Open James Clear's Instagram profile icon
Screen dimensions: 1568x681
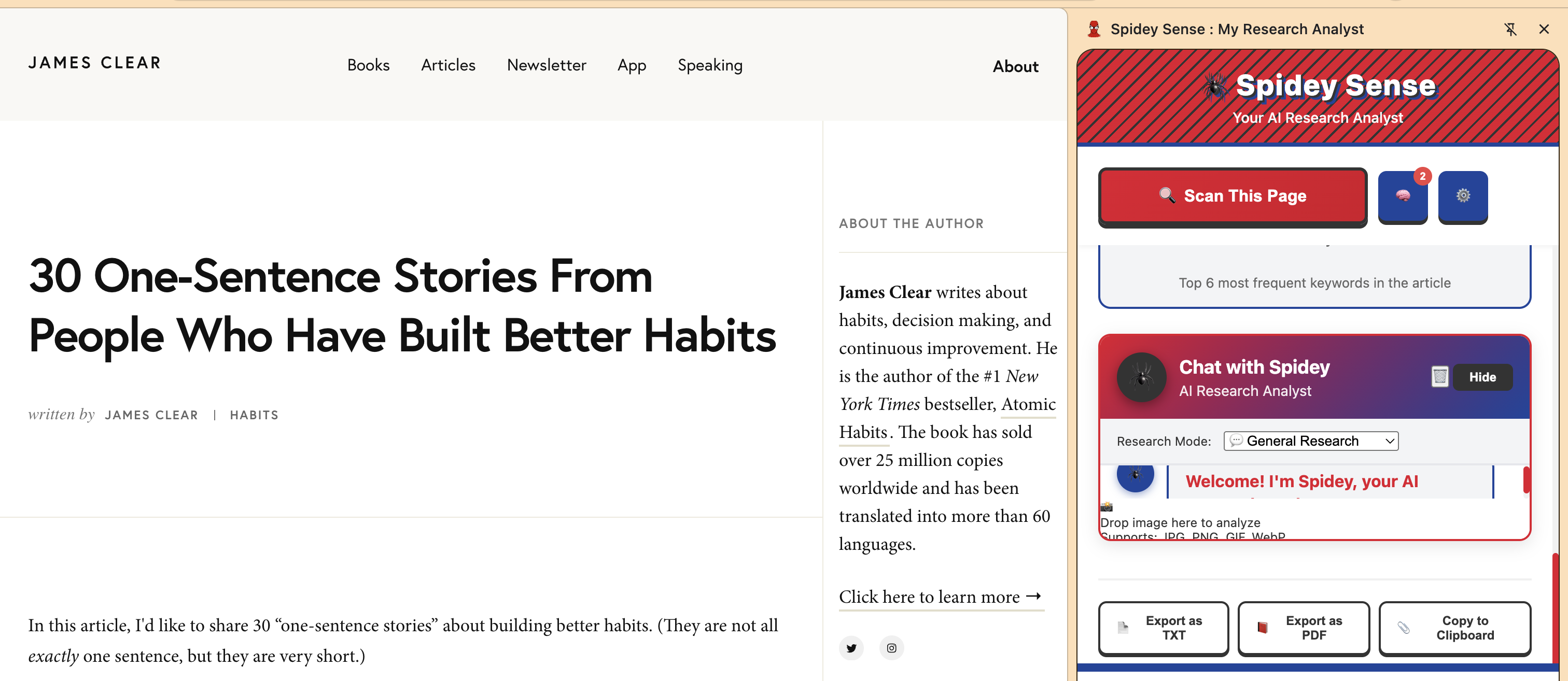click(x=891, y=648)
